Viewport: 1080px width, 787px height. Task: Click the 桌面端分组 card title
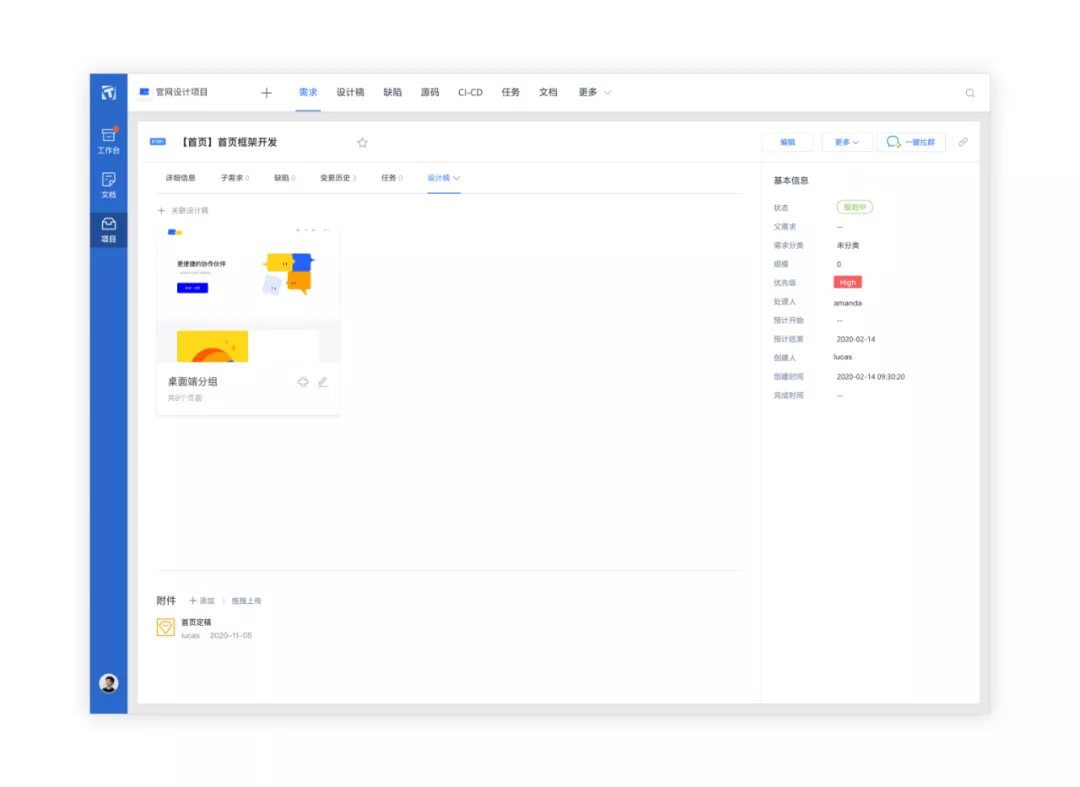(192, 381)
